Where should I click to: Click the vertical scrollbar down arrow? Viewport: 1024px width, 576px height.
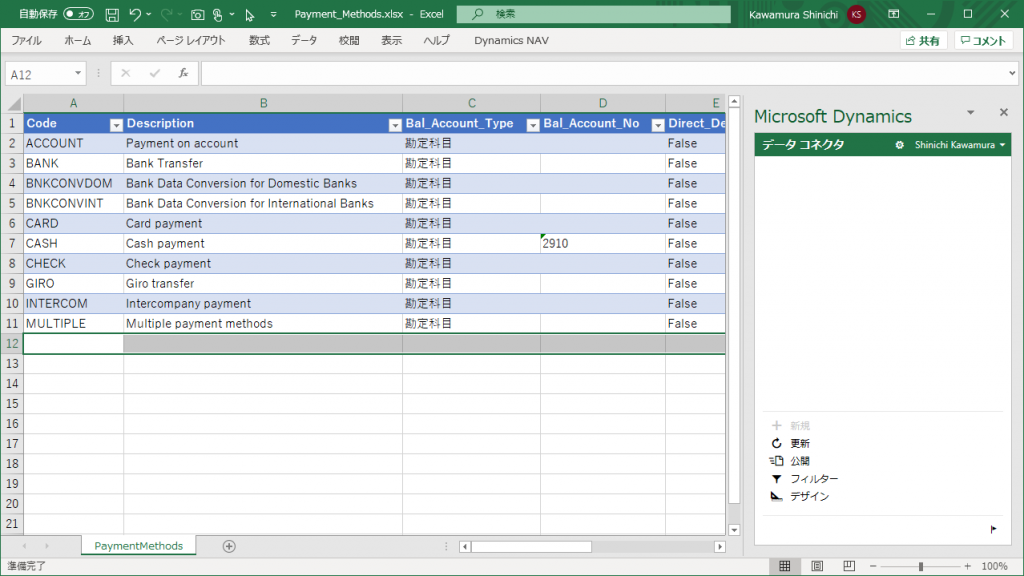pyautogui.click(x=734, y=530)
